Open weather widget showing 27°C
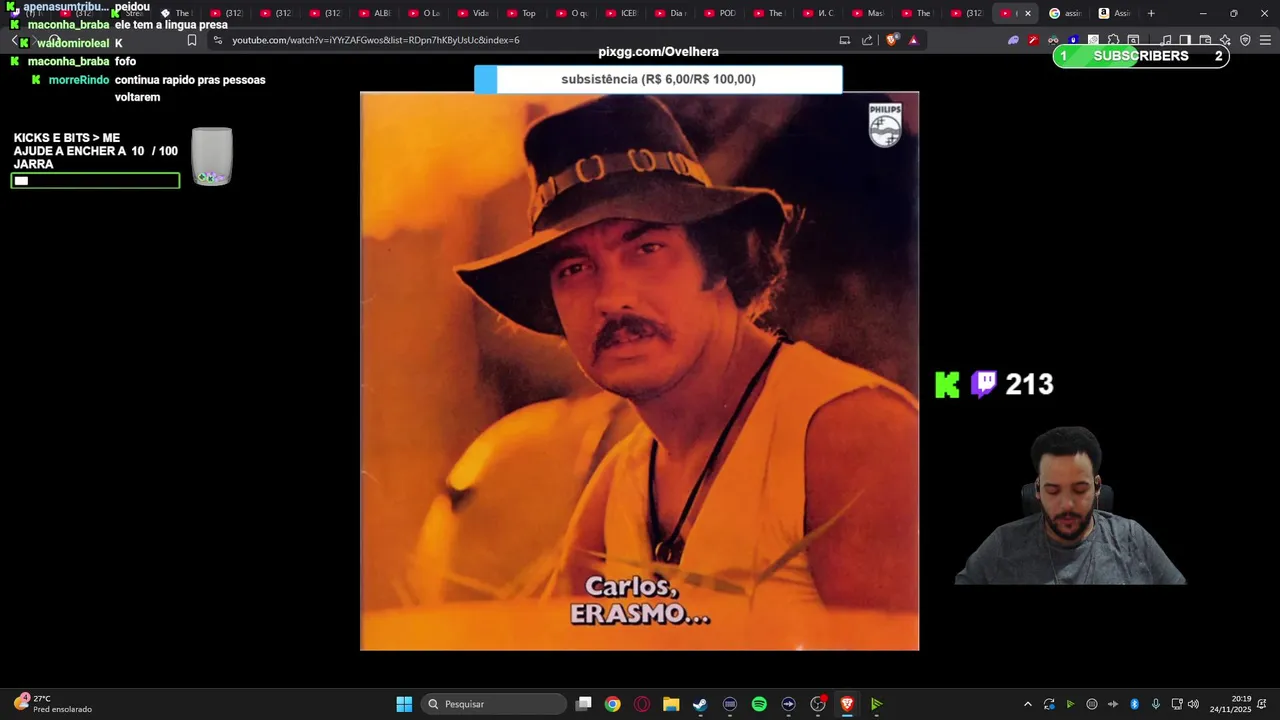This screenshot has width=1280, height=720. tap(52, 704)
